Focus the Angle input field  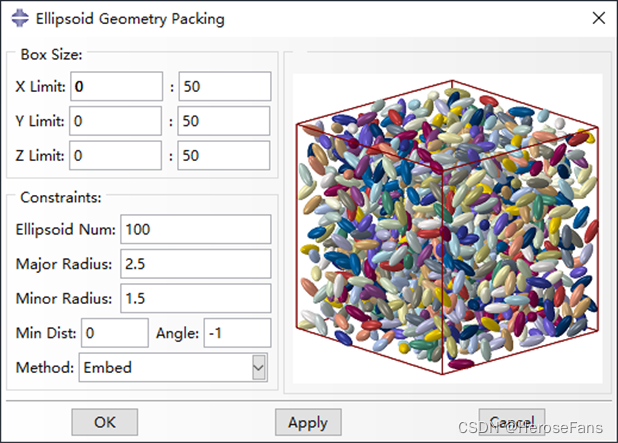pos(237,333)
